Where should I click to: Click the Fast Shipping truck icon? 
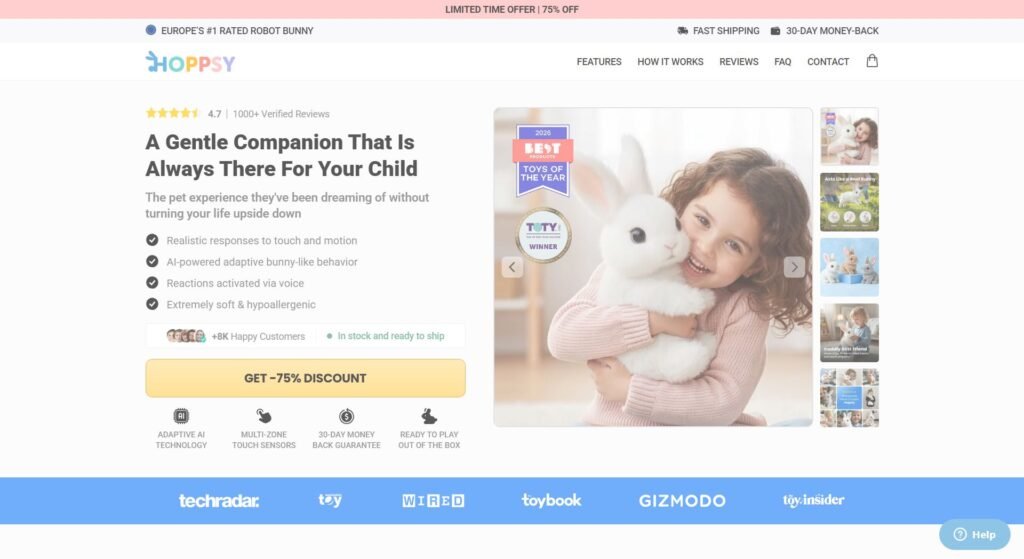click(x=682, y=31)
